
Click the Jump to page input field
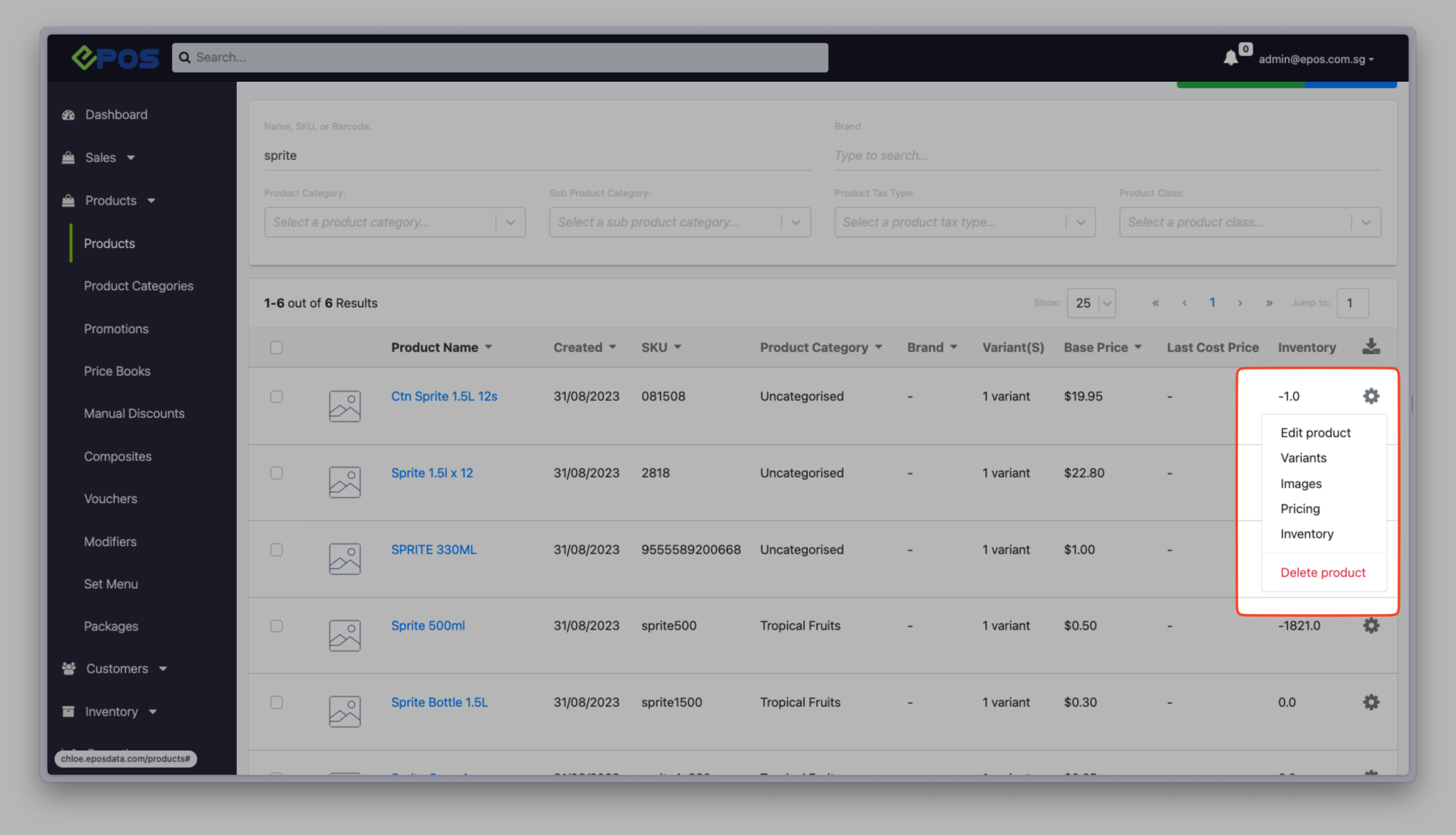[x=1352, y=303]
